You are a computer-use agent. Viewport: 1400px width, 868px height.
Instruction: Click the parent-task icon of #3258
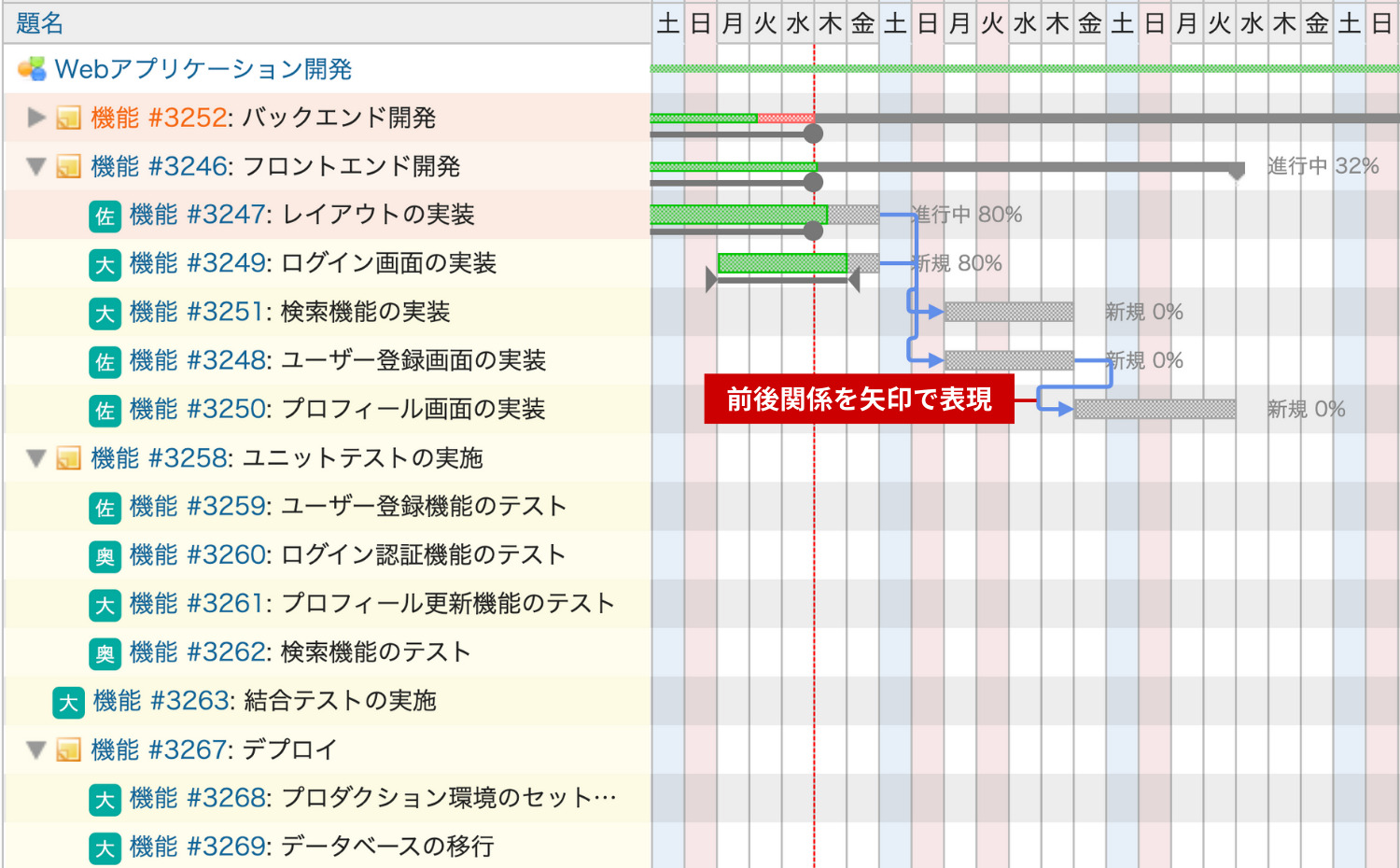(68, 458)
